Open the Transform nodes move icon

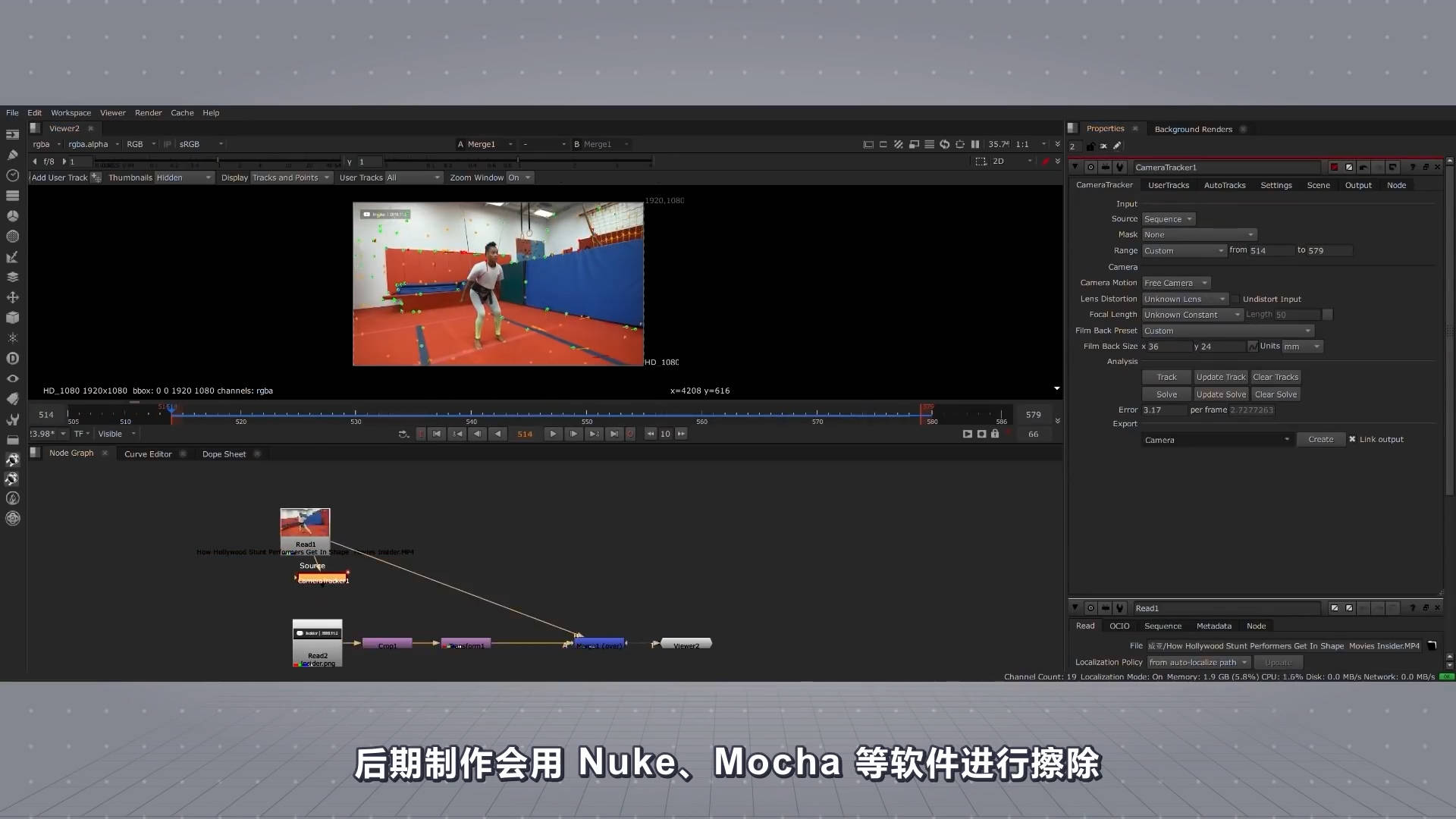(x=12, y=297)
